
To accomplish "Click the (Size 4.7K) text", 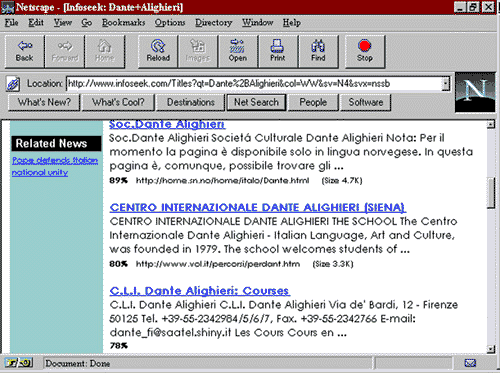I will [342, 181].
